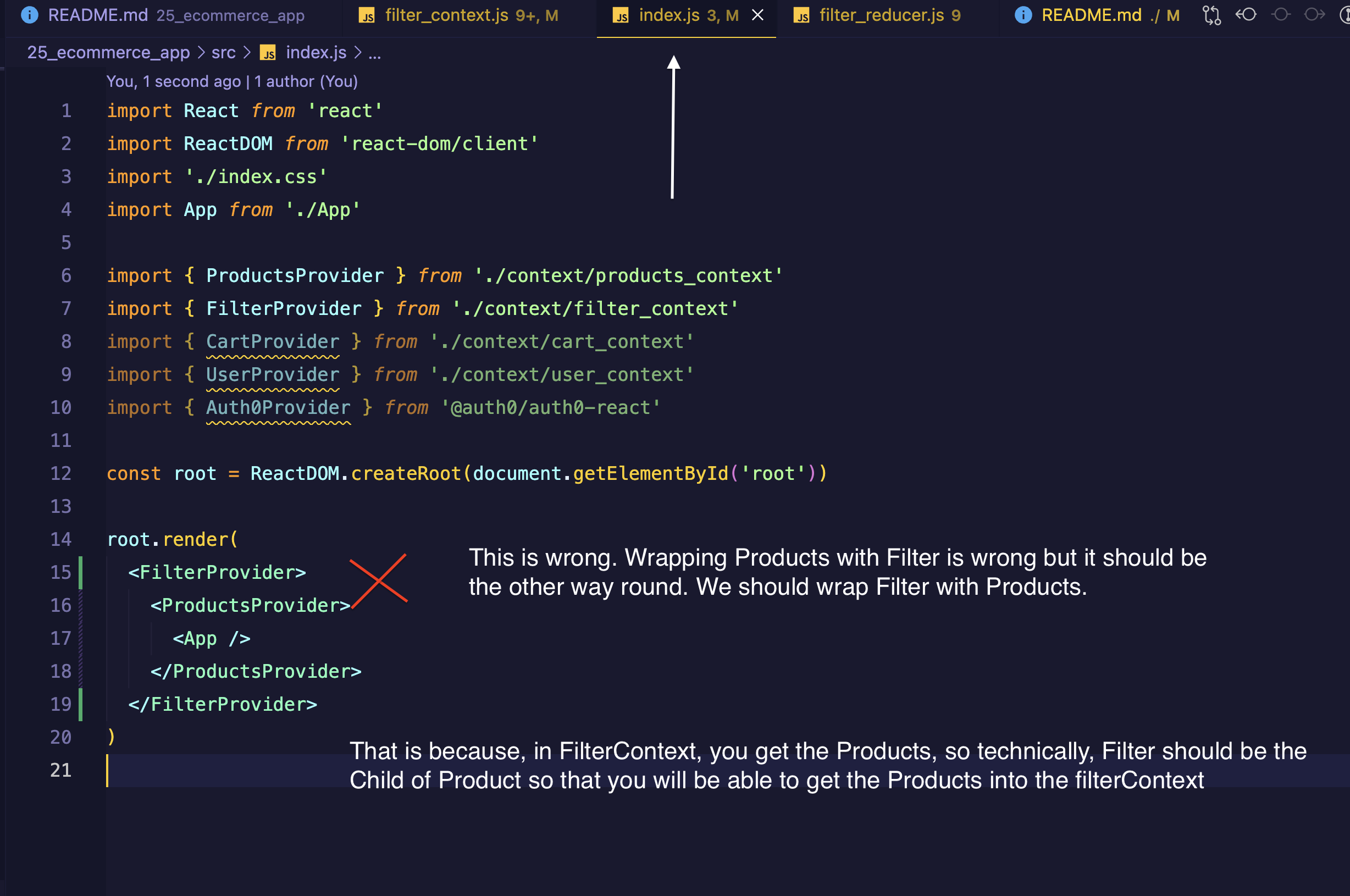Viewport: 1350px width, 896px height.
Task: Click the JS icon on the filter_context.js tab
Action: 367,16
